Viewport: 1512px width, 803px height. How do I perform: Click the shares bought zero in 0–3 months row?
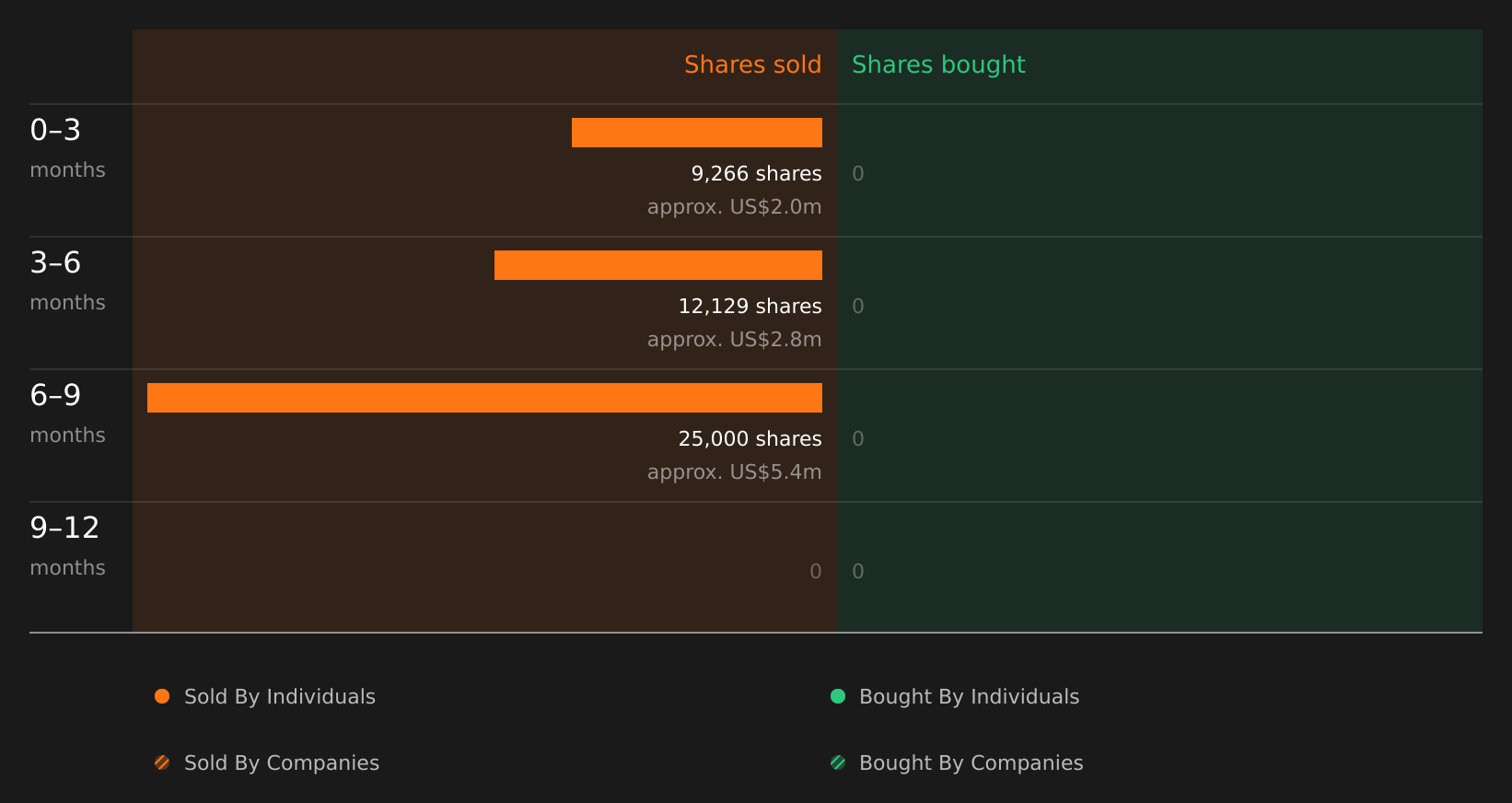pyautogui.click(x=858, y=173)
